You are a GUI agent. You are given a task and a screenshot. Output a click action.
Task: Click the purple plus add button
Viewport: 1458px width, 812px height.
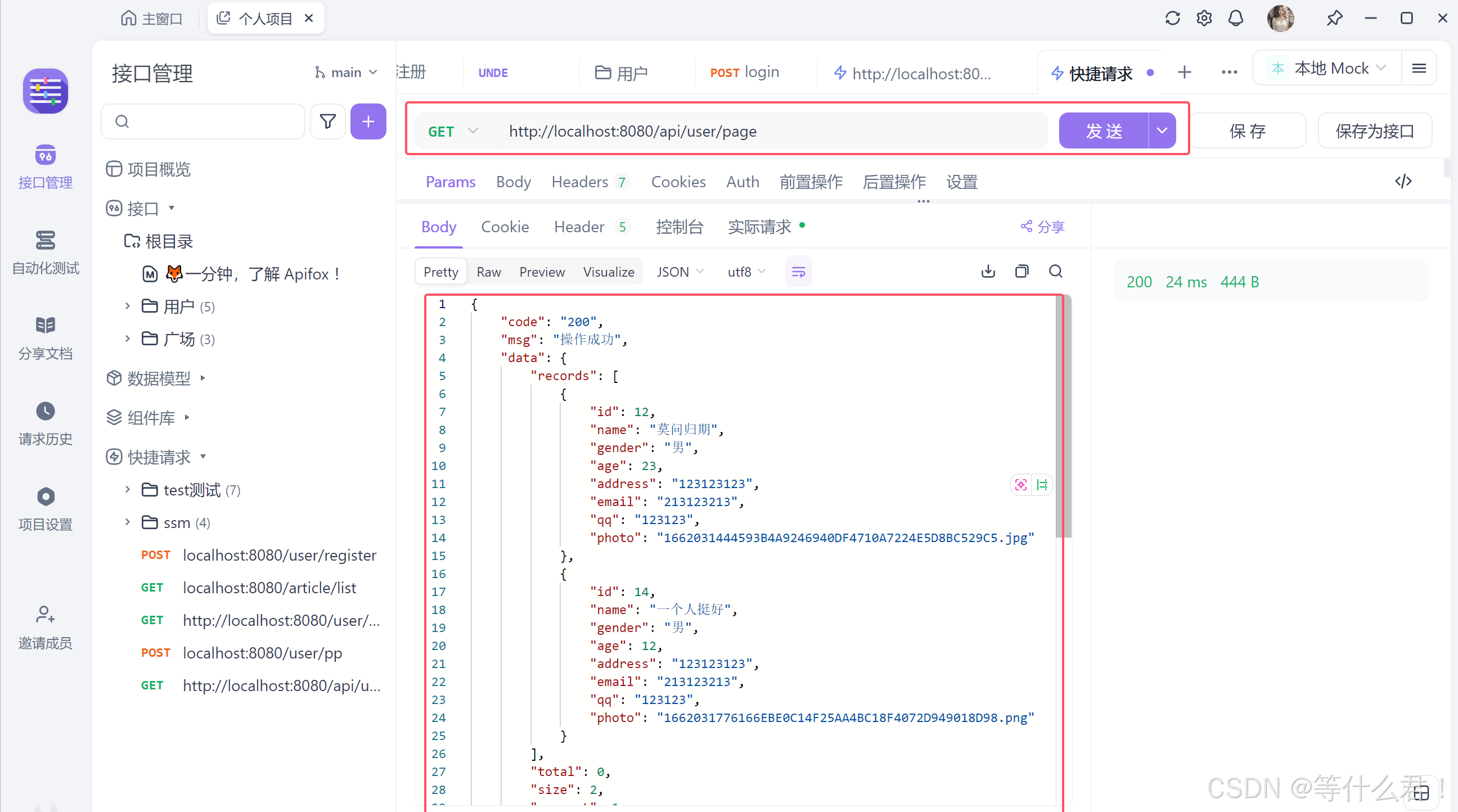(368, 121)
